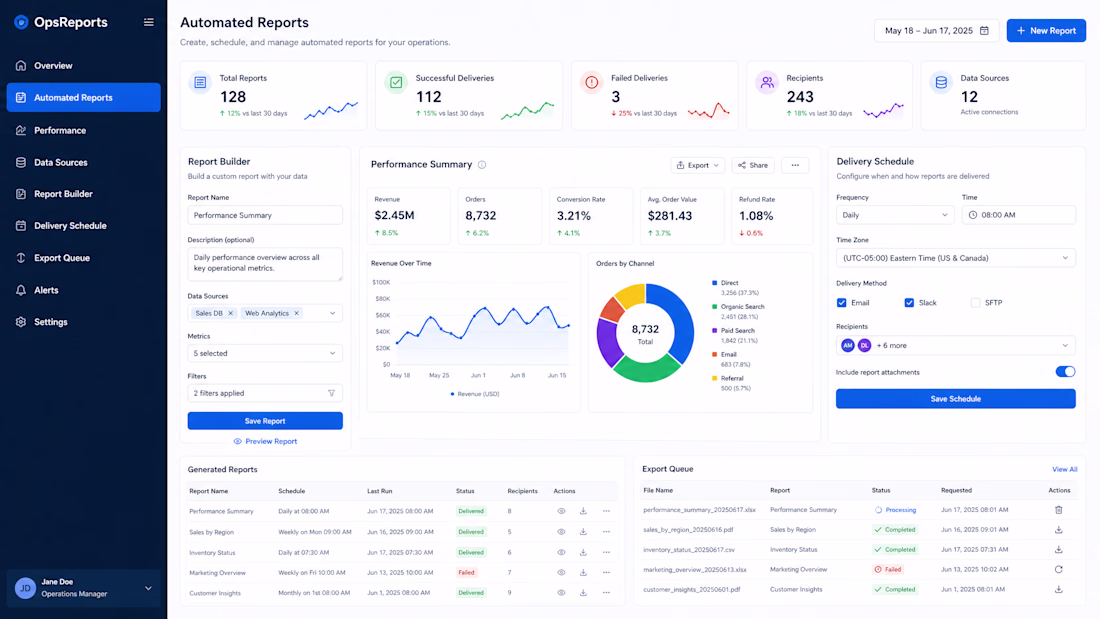
Task: Remove the Web Analytics tag
Action: point(296,314)
